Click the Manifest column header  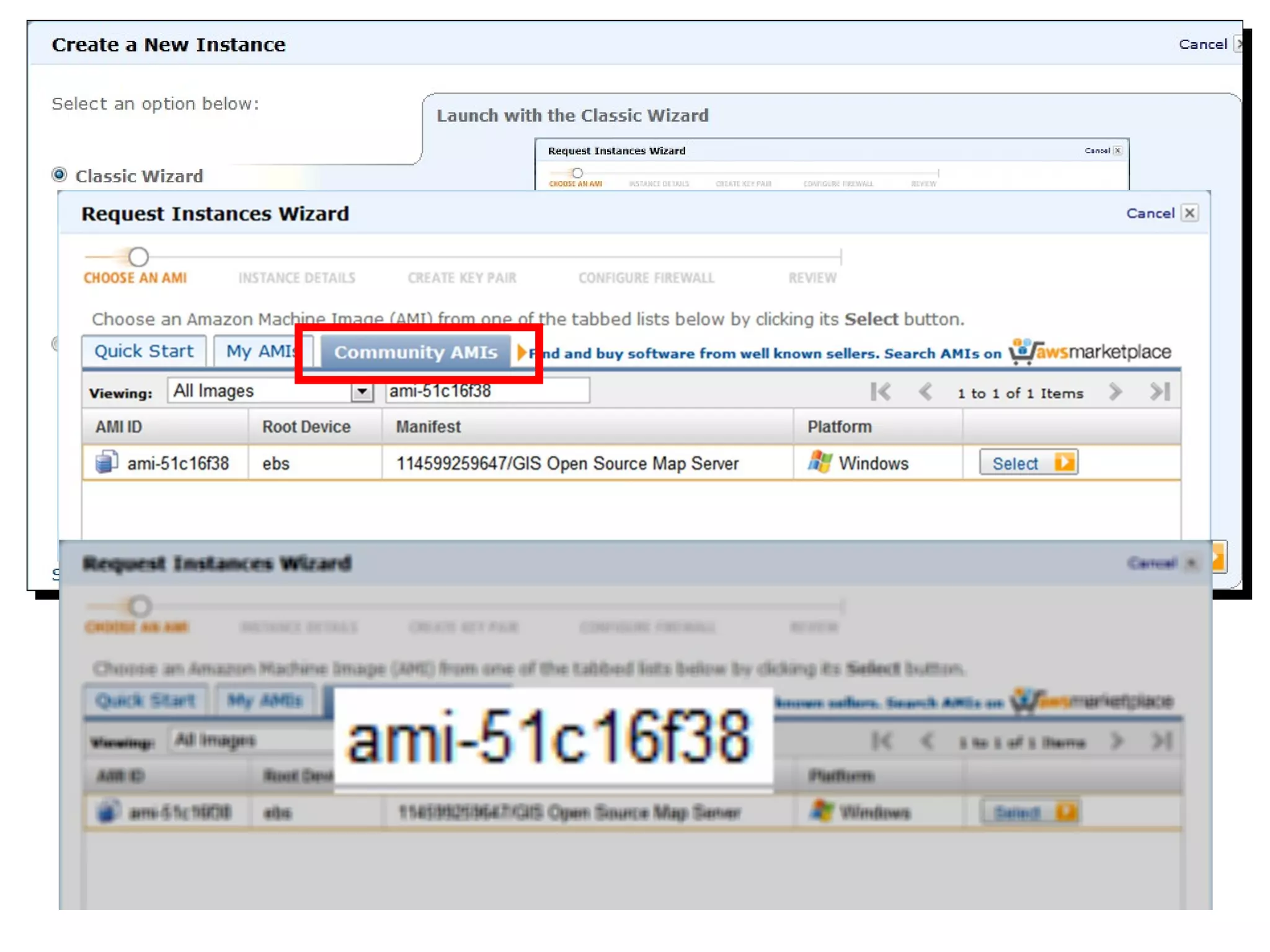tap(428, 427)
